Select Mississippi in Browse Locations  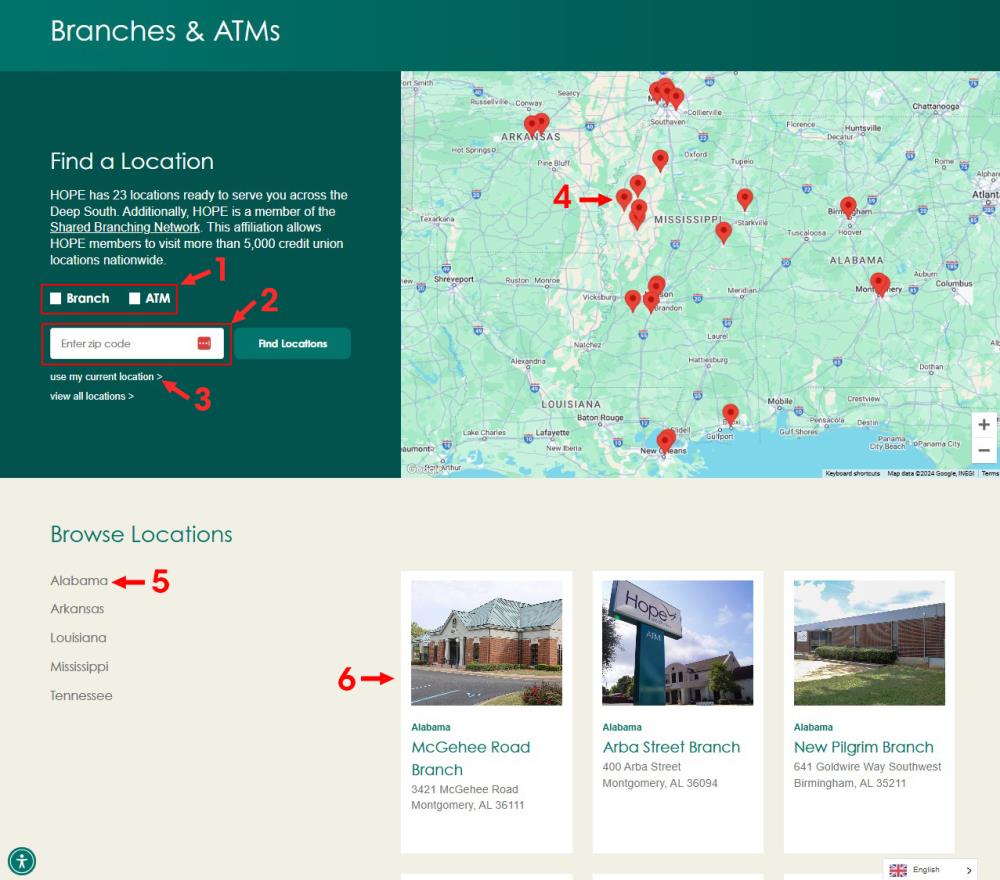pos(80,666)
